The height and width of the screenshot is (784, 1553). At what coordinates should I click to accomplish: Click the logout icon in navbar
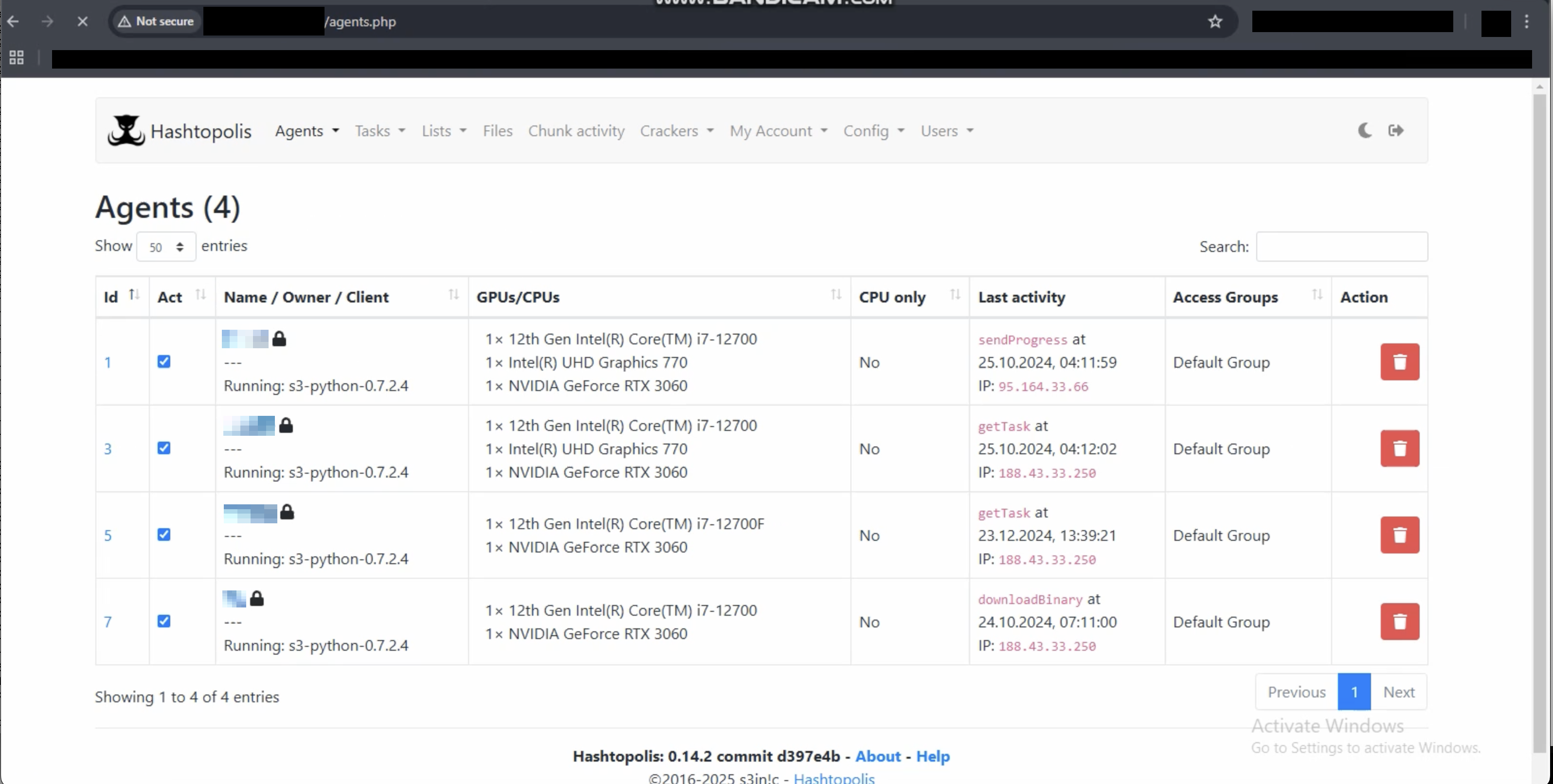[1396, 130]
